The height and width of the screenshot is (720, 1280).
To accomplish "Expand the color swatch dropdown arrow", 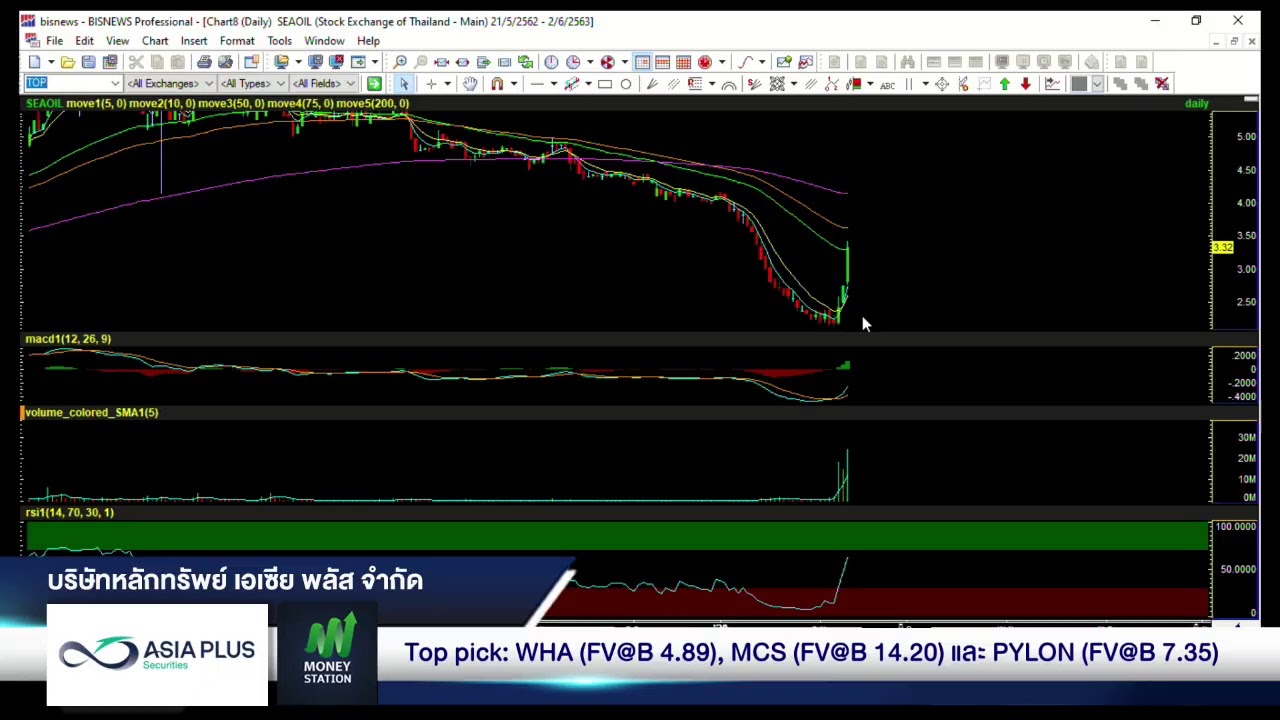I will 1097,84.
